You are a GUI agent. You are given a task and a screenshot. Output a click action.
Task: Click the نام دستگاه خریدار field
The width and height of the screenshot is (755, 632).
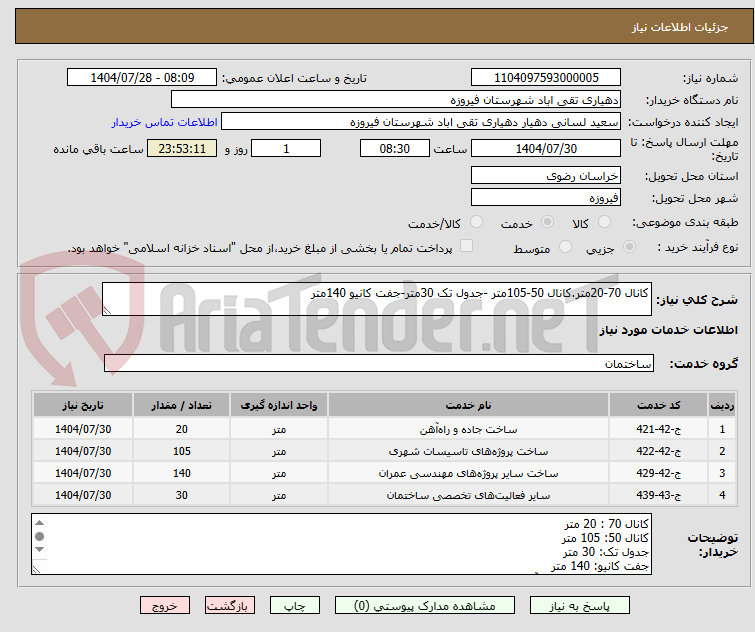pos(396,100)
